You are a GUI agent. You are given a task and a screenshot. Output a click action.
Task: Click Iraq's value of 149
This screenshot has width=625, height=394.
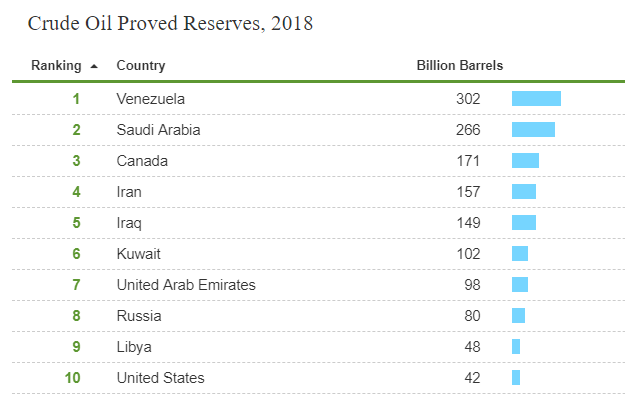(468, 223)
